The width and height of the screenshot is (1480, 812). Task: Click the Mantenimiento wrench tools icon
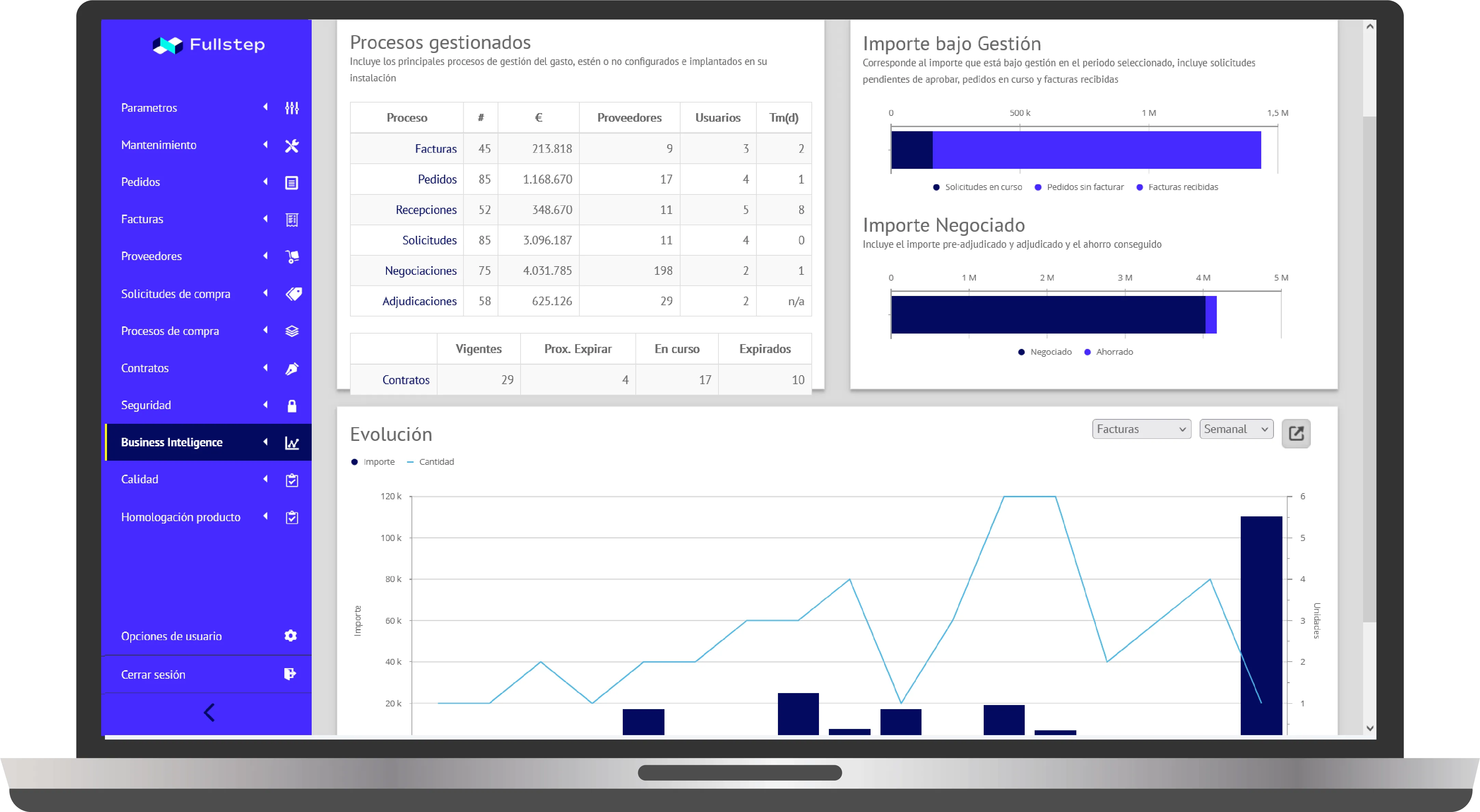point(292,145)
